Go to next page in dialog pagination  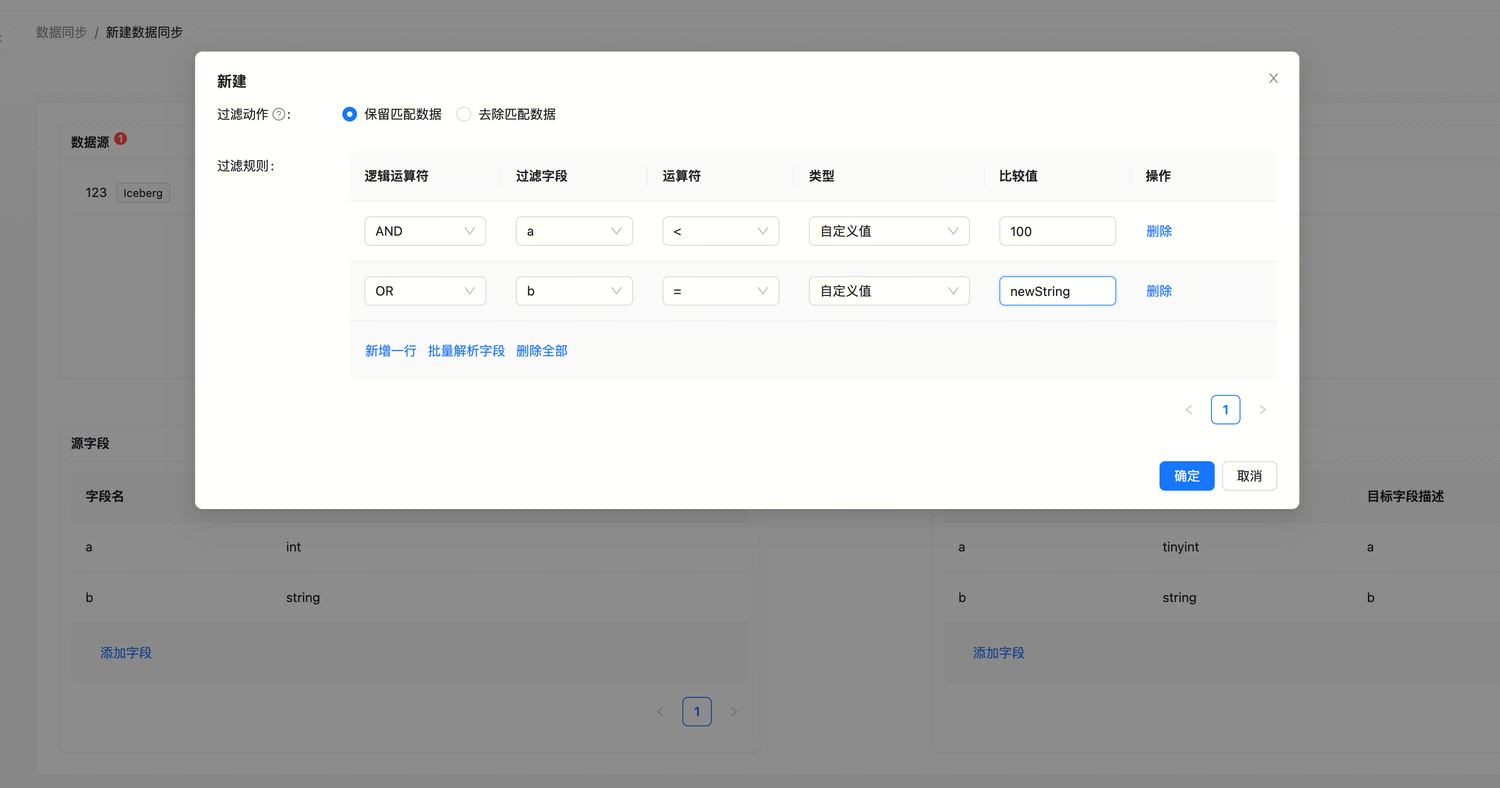pos(1262,410)
